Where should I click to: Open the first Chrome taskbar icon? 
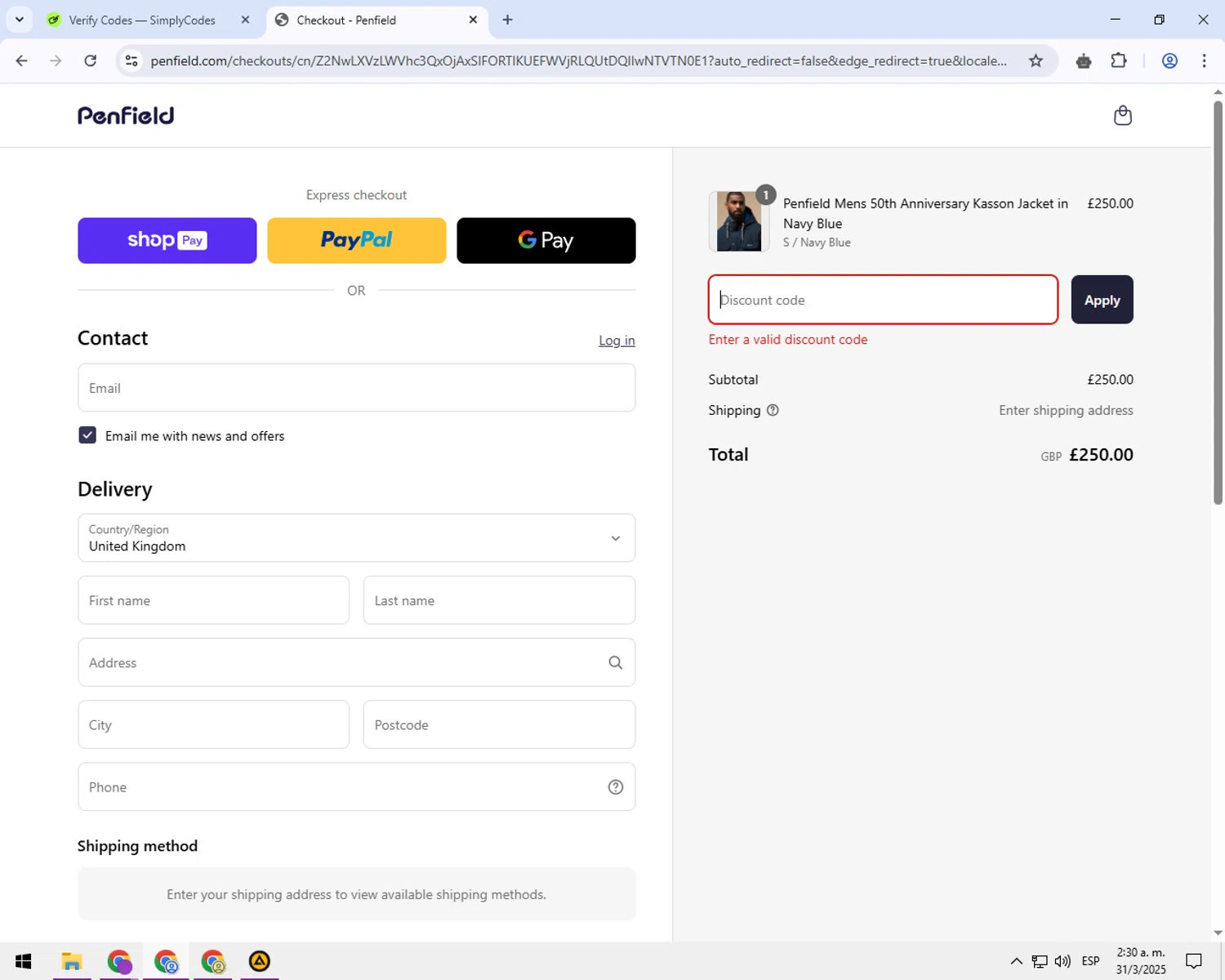tap(119, 961)
